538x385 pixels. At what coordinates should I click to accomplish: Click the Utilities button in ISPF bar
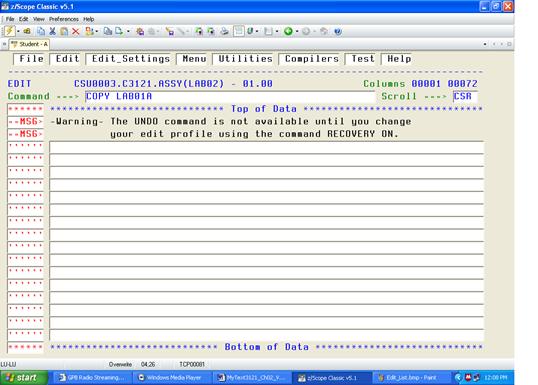[x=245, y=59]
